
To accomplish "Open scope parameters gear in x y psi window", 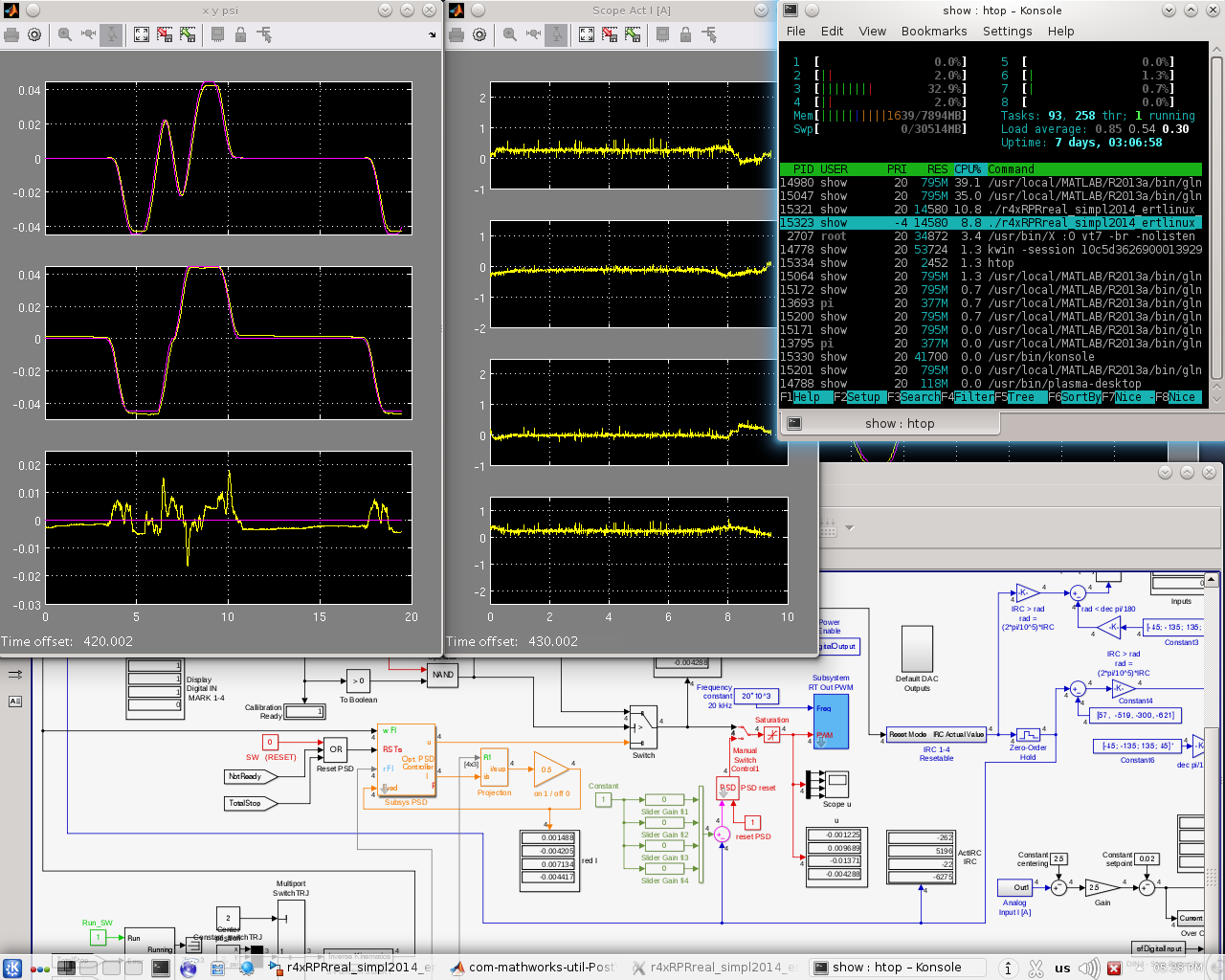I will [x=34, y=34].
